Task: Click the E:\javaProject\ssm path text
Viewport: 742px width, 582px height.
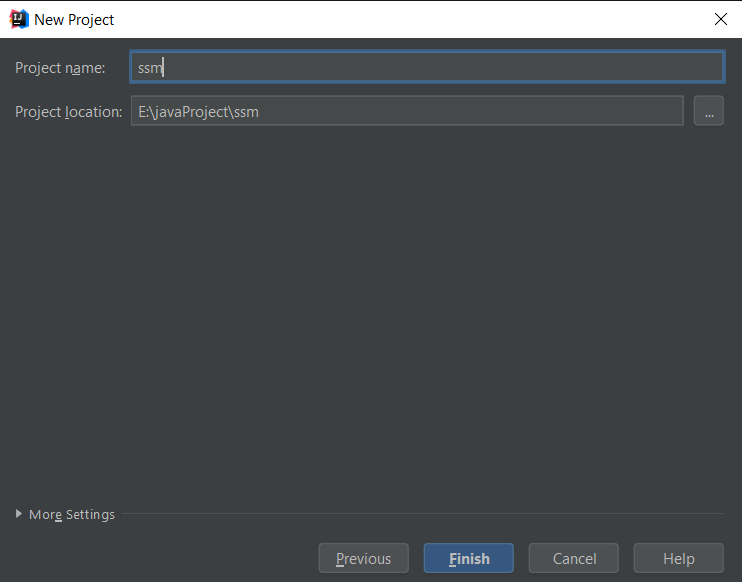Action: coord(198,111)
